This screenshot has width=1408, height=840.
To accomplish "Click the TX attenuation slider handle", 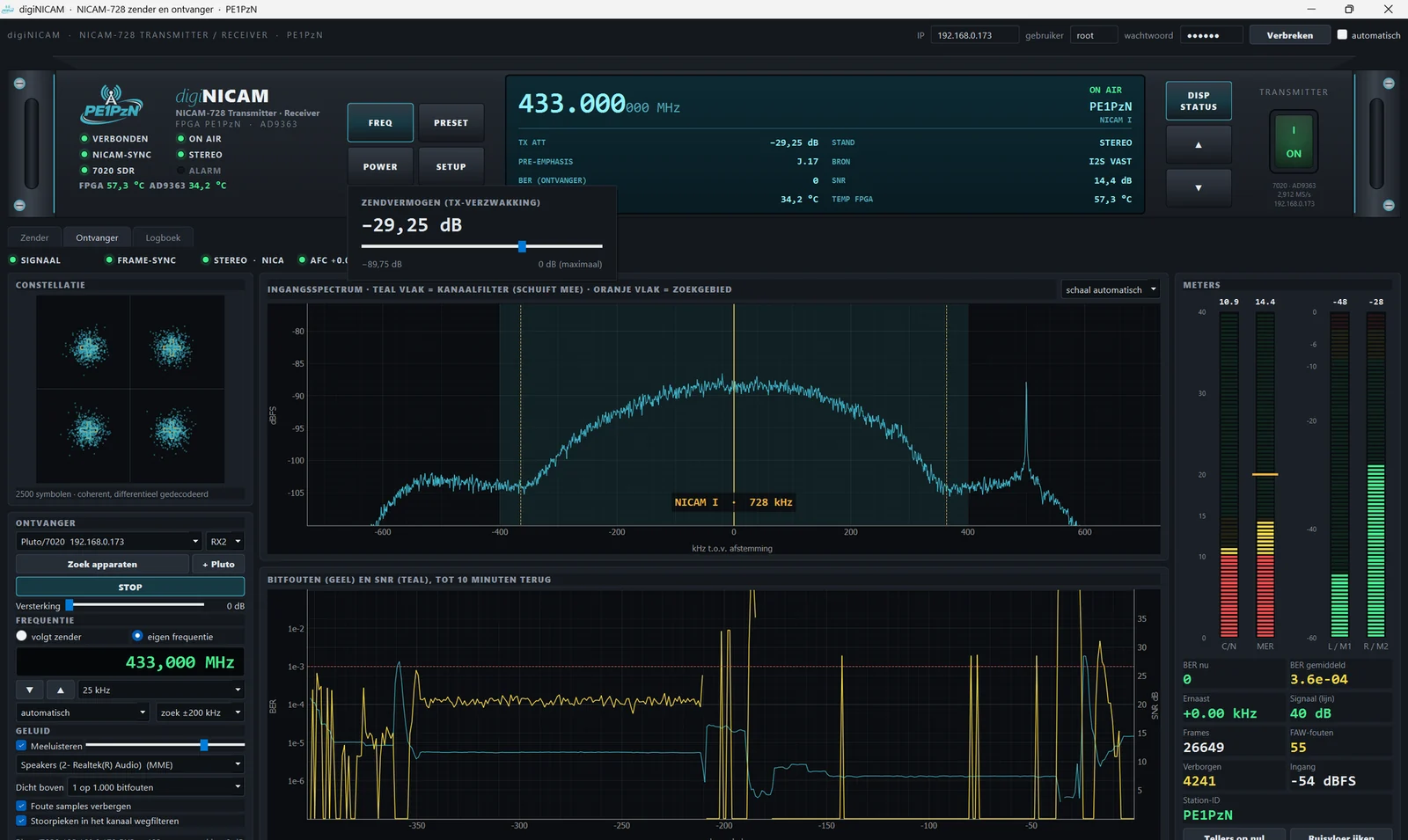I will pos(522,246).
